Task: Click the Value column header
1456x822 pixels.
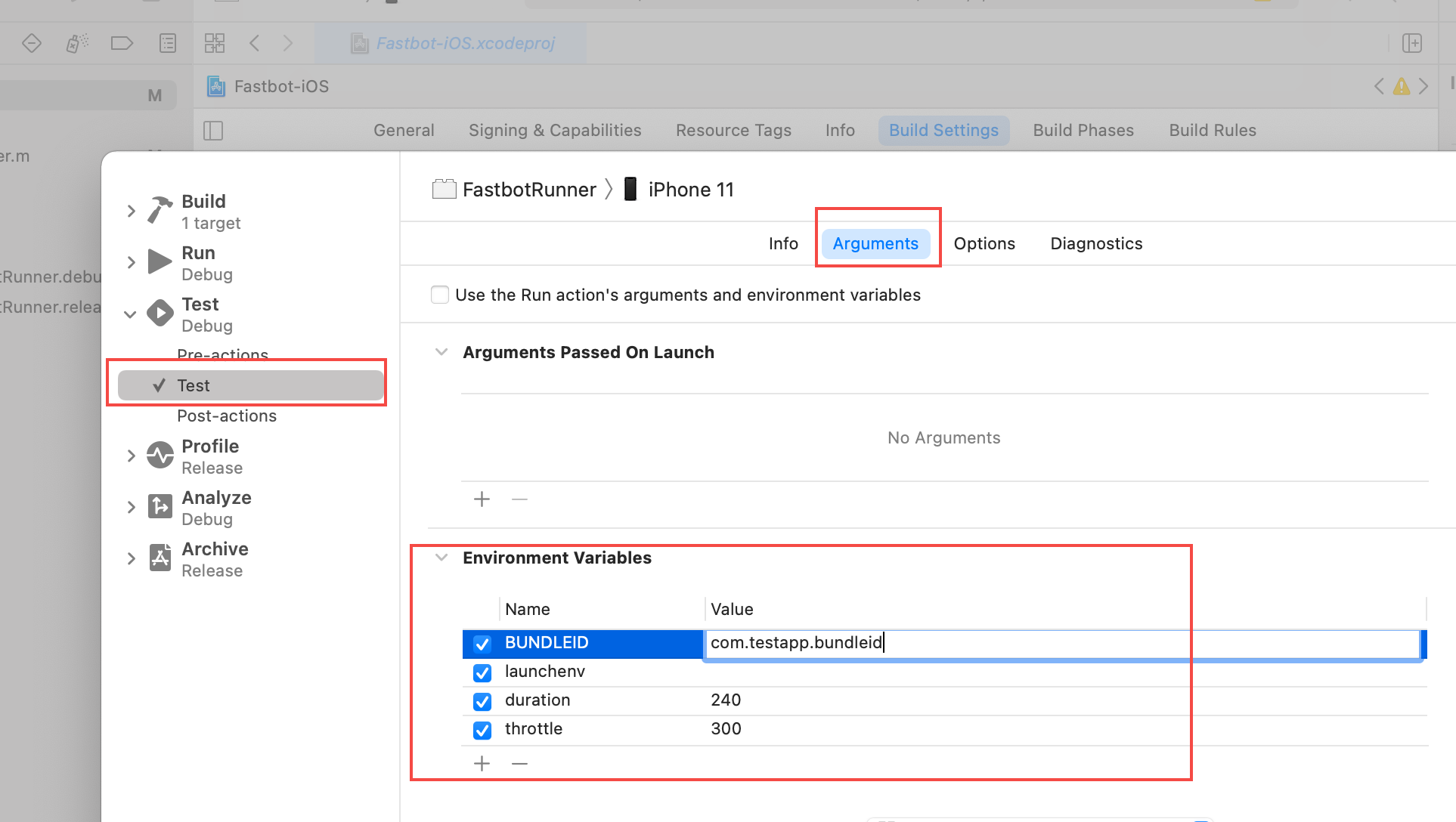Action: pos(732,609)
